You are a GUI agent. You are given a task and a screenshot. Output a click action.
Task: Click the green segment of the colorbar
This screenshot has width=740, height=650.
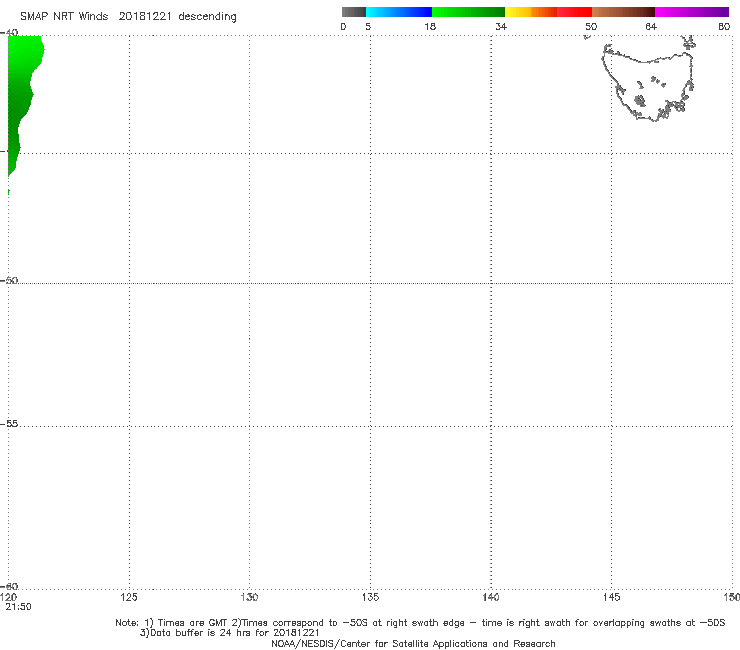(468, 12)
